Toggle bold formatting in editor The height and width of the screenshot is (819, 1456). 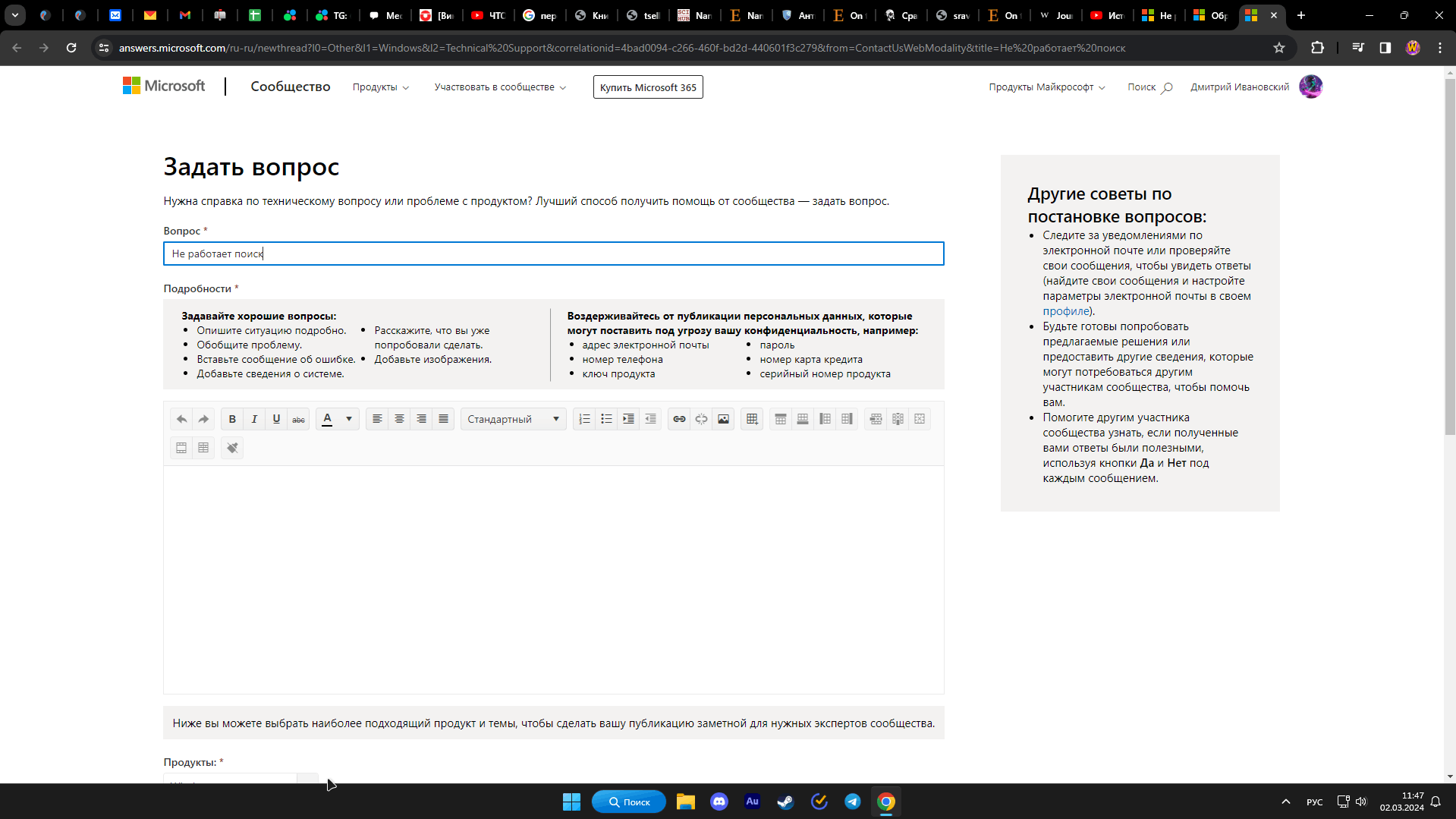pyautogui.click(x=232, y=419)
